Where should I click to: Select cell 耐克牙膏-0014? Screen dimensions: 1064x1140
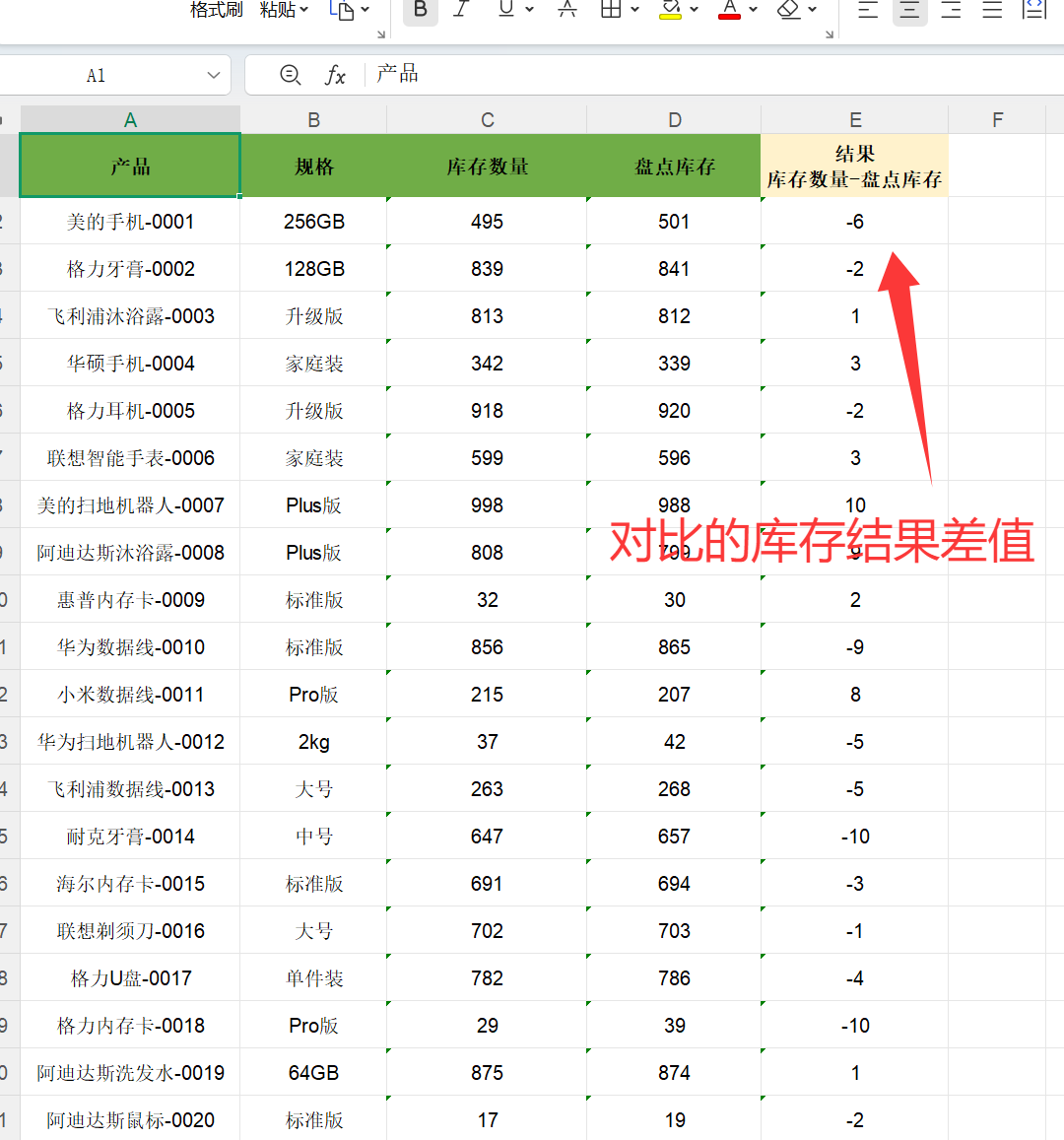click(130, 836)
